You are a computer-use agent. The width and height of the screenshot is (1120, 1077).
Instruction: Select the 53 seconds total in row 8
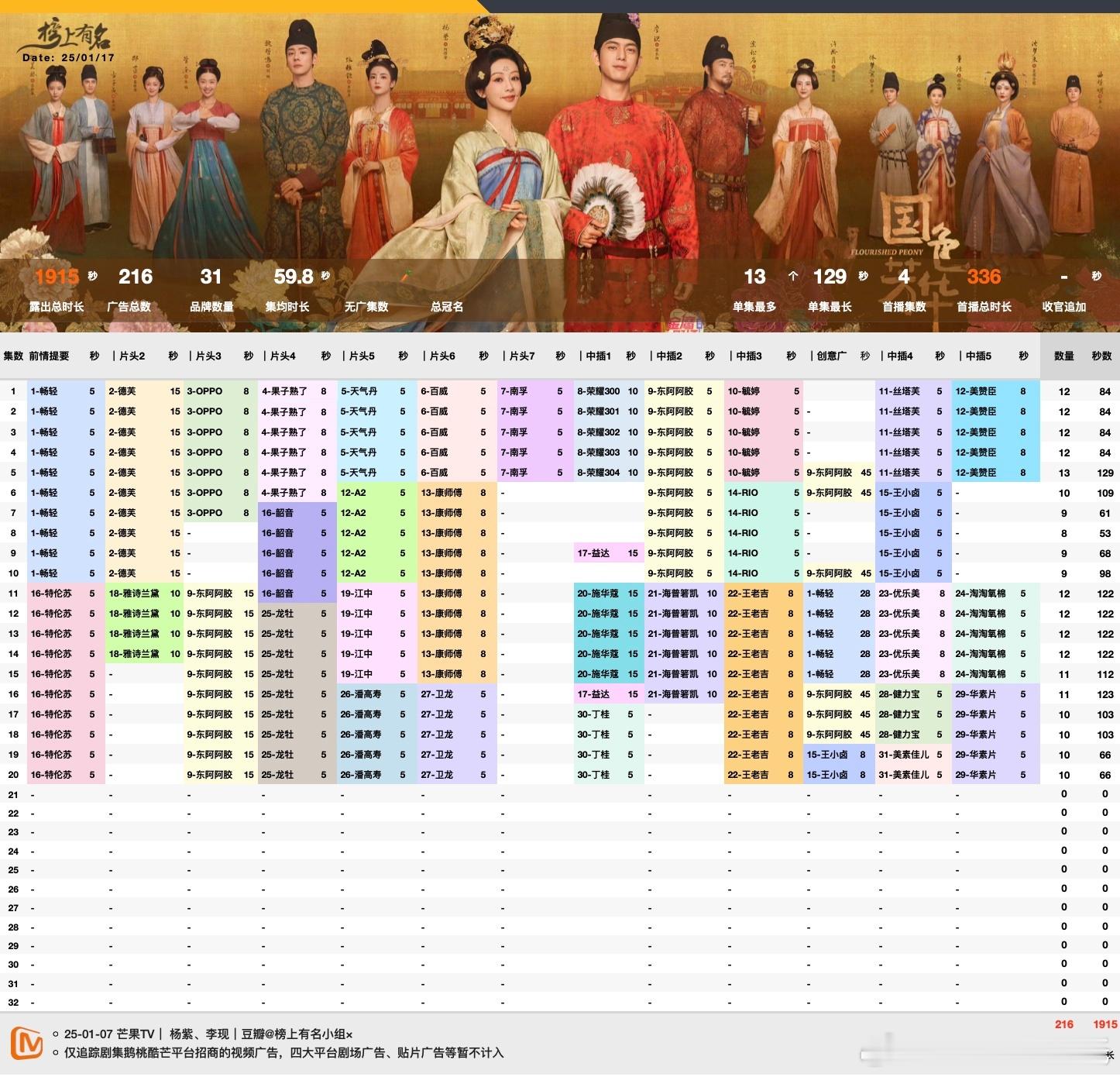[x=1105, y=533]
